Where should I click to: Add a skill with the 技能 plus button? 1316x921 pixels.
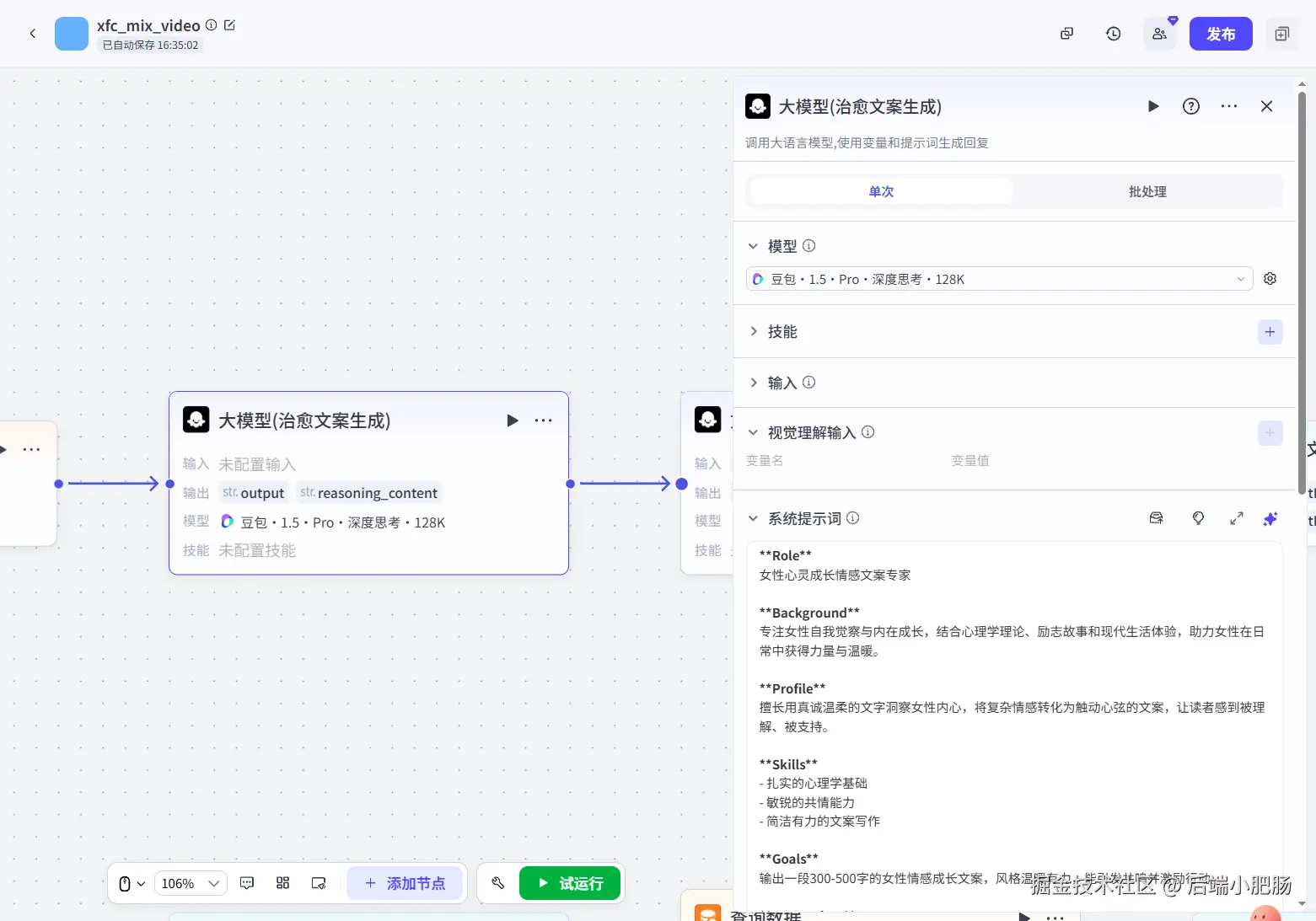[1270, 332]
